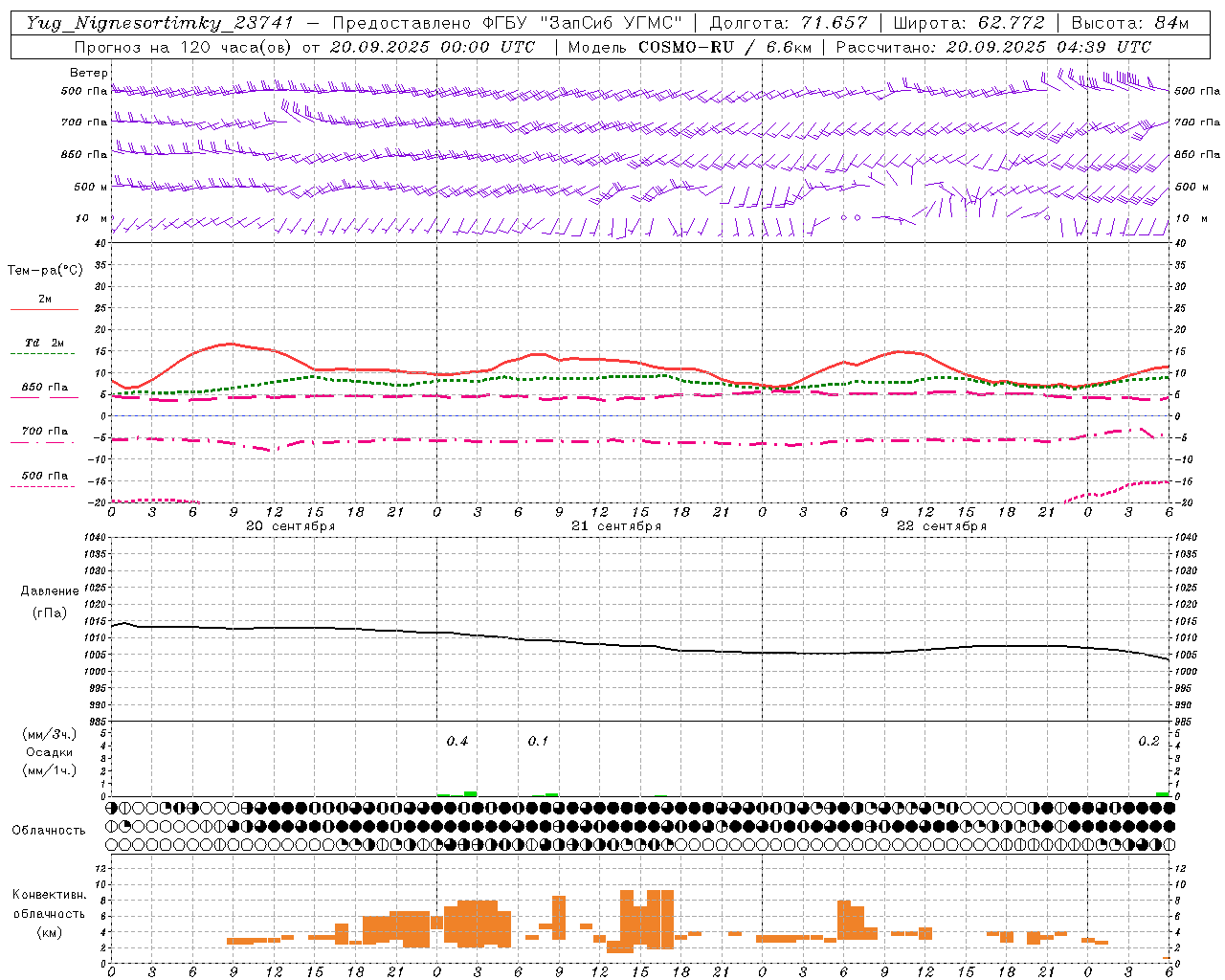
Task: Click the Рассчитано: 20.09.2025 04:39 UTC timestamp
Action: [x=993, y=47]
